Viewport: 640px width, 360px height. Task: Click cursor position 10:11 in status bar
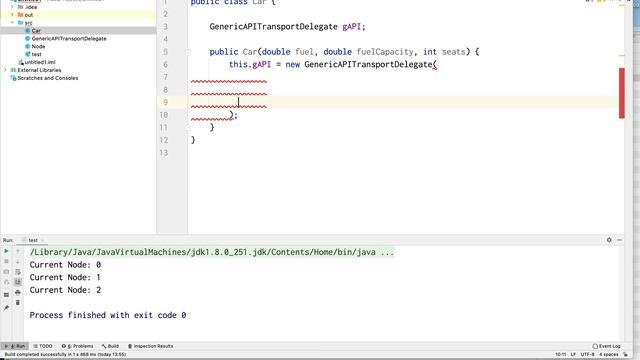(x=560, y=354)
